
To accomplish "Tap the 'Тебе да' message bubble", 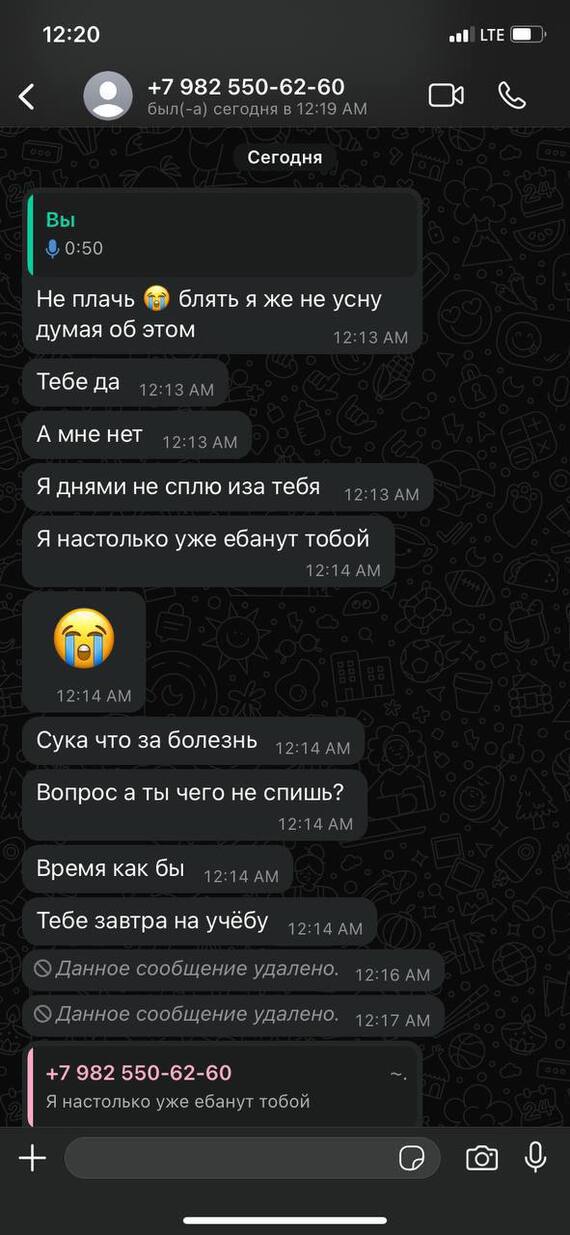I will (125, 383).
